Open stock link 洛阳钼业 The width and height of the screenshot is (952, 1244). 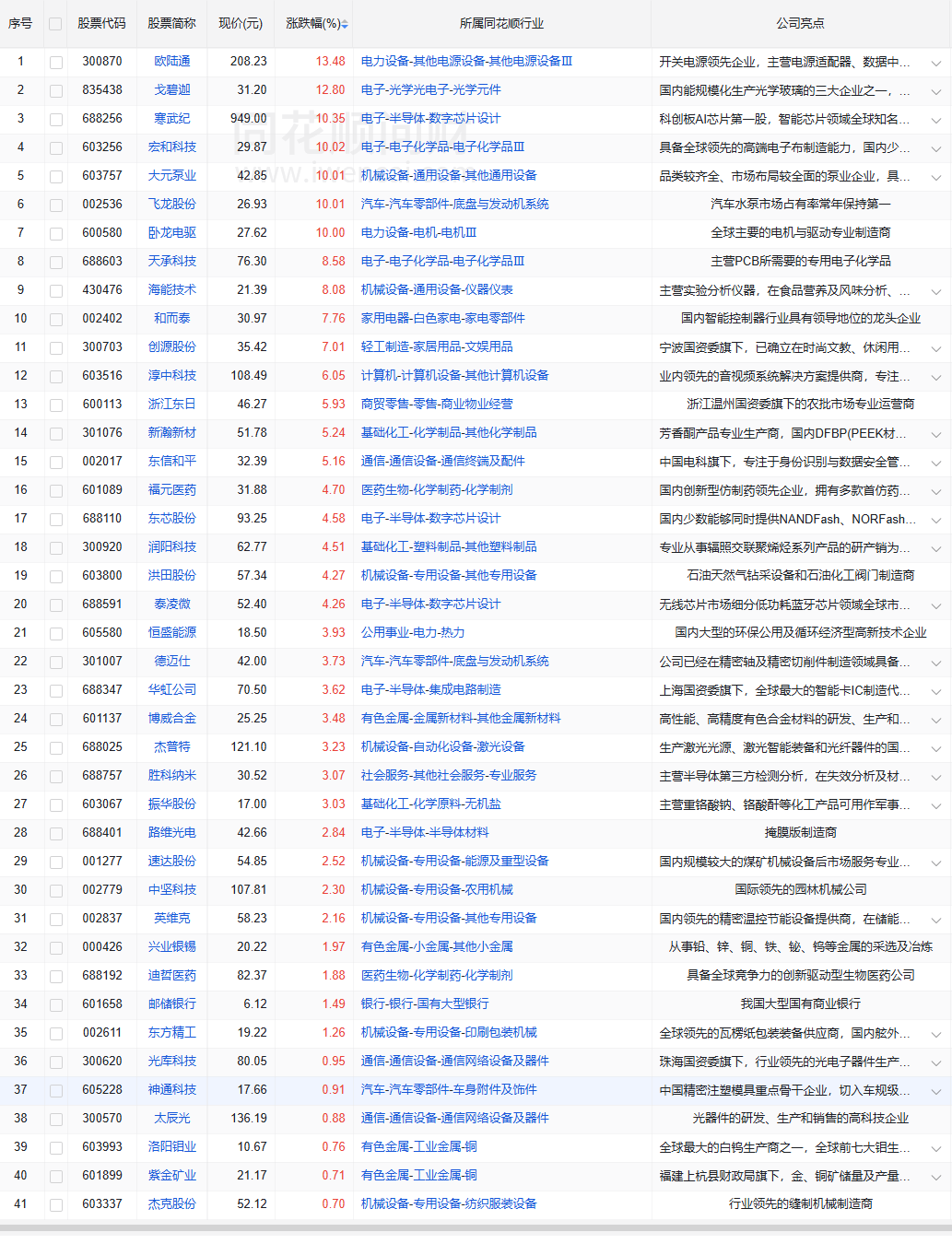tap(172, 1146)
